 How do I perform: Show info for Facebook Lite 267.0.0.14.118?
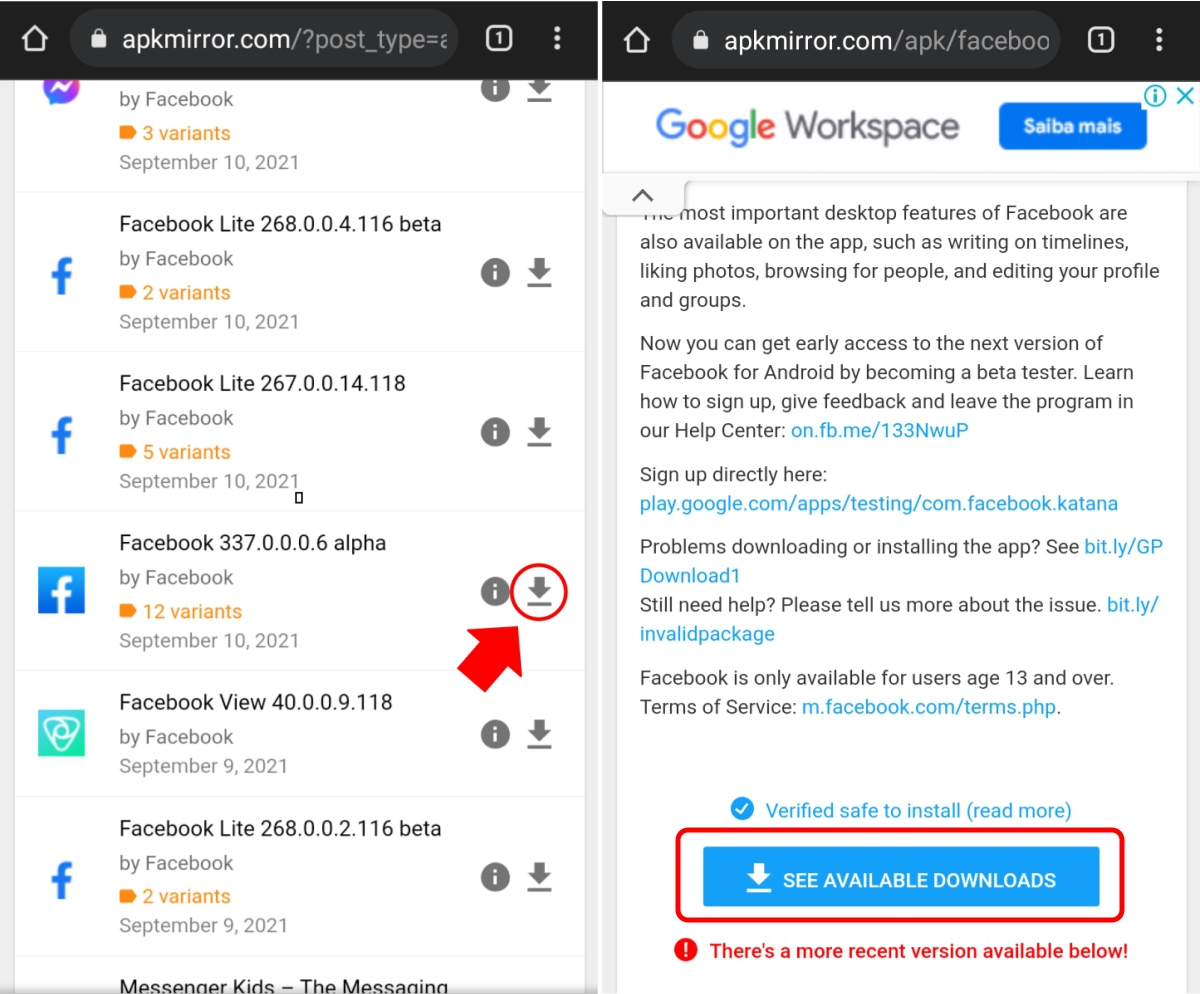point(495,432)
